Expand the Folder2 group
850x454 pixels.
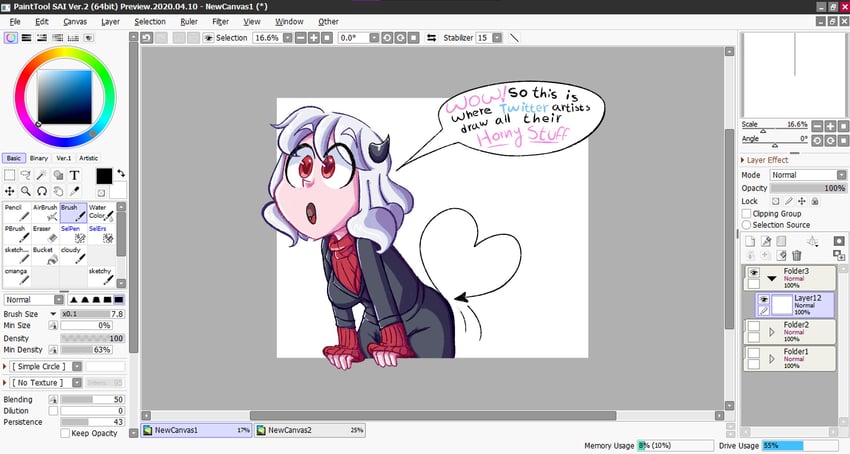point(772,332)
